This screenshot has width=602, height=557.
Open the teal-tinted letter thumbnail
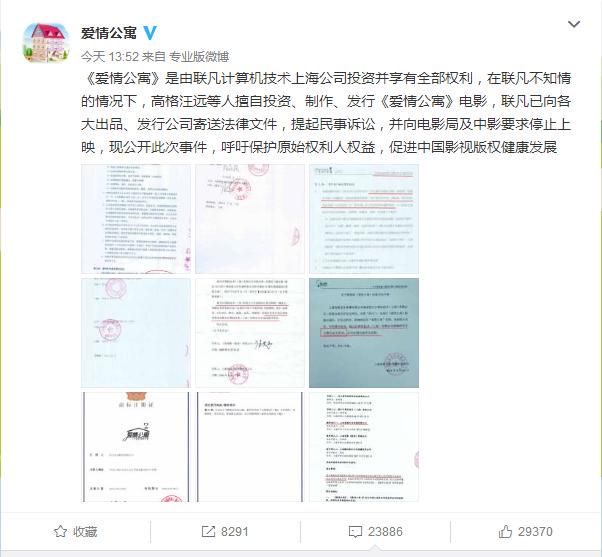[364, 333]
